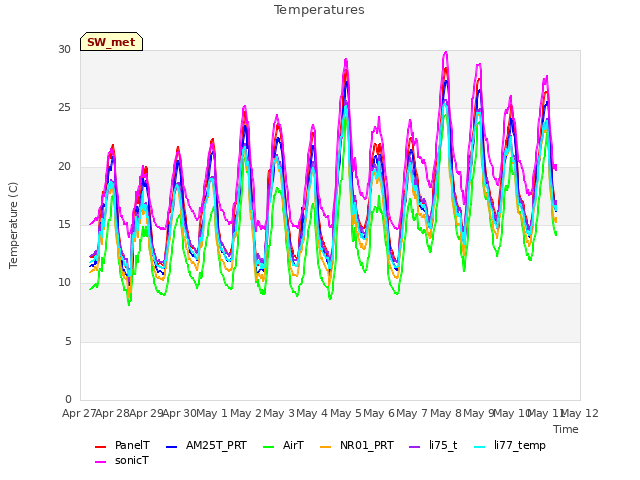Screen dimensions: 640x480
Task: Click the blue AM25T_PRT legend swatch
Action: [x=172, y=447]
